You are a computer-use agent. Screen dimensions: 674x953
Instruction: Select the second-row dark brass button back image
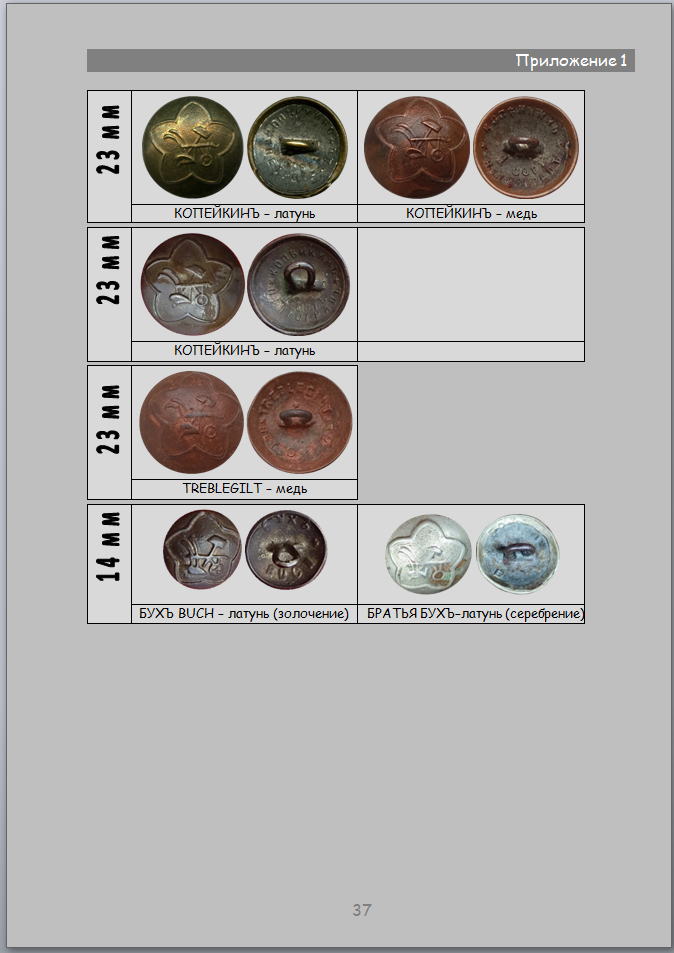(x=298, y=284)
